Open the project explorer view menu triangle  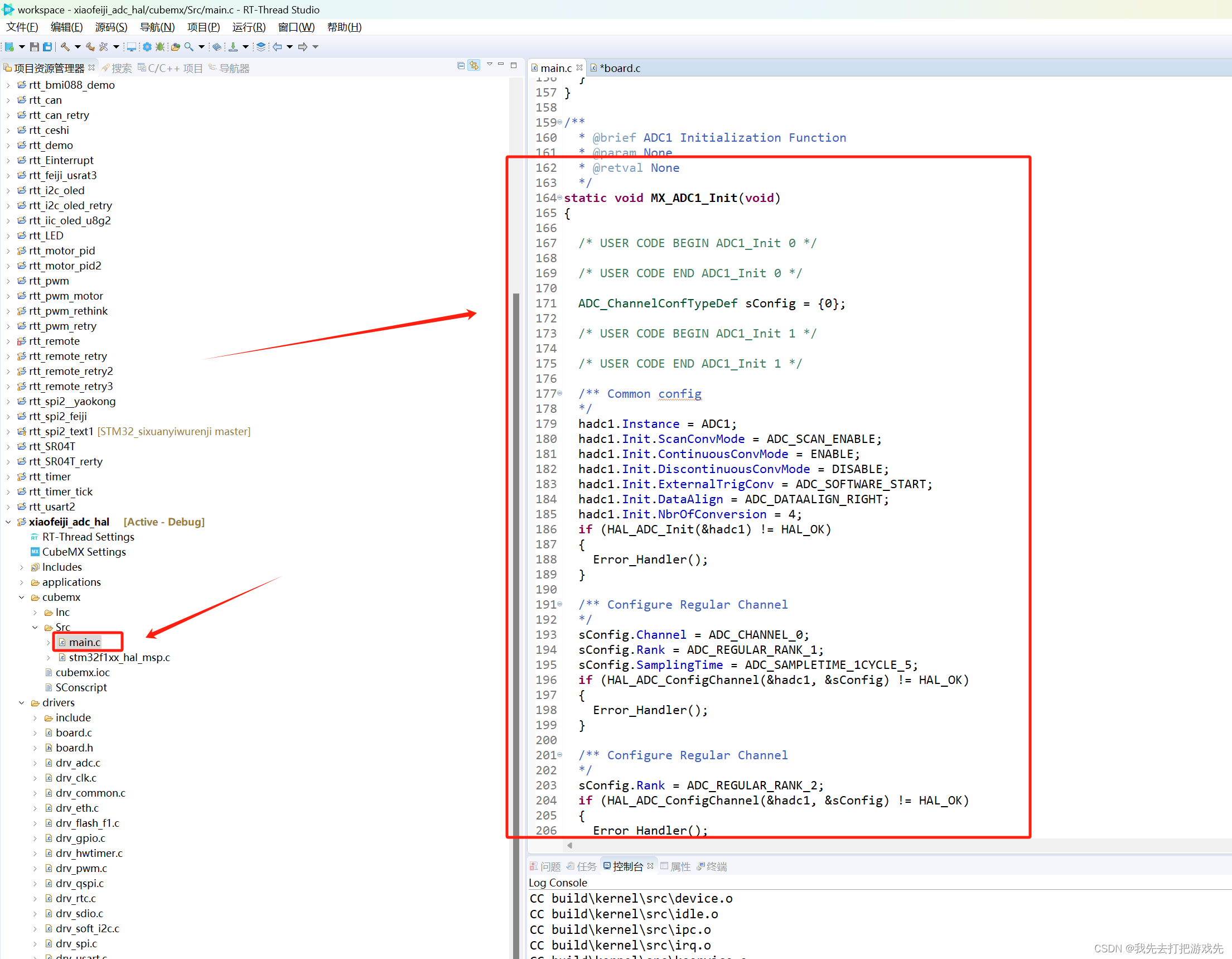click(x=489, y=65)
